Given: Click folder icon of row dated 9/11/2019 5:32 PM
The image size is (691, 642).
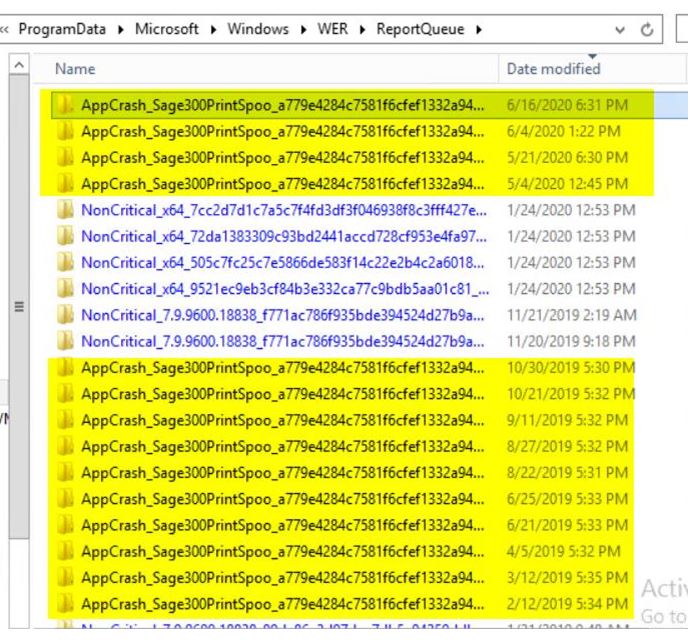Looking at the screenshot, I should (66, 420).
